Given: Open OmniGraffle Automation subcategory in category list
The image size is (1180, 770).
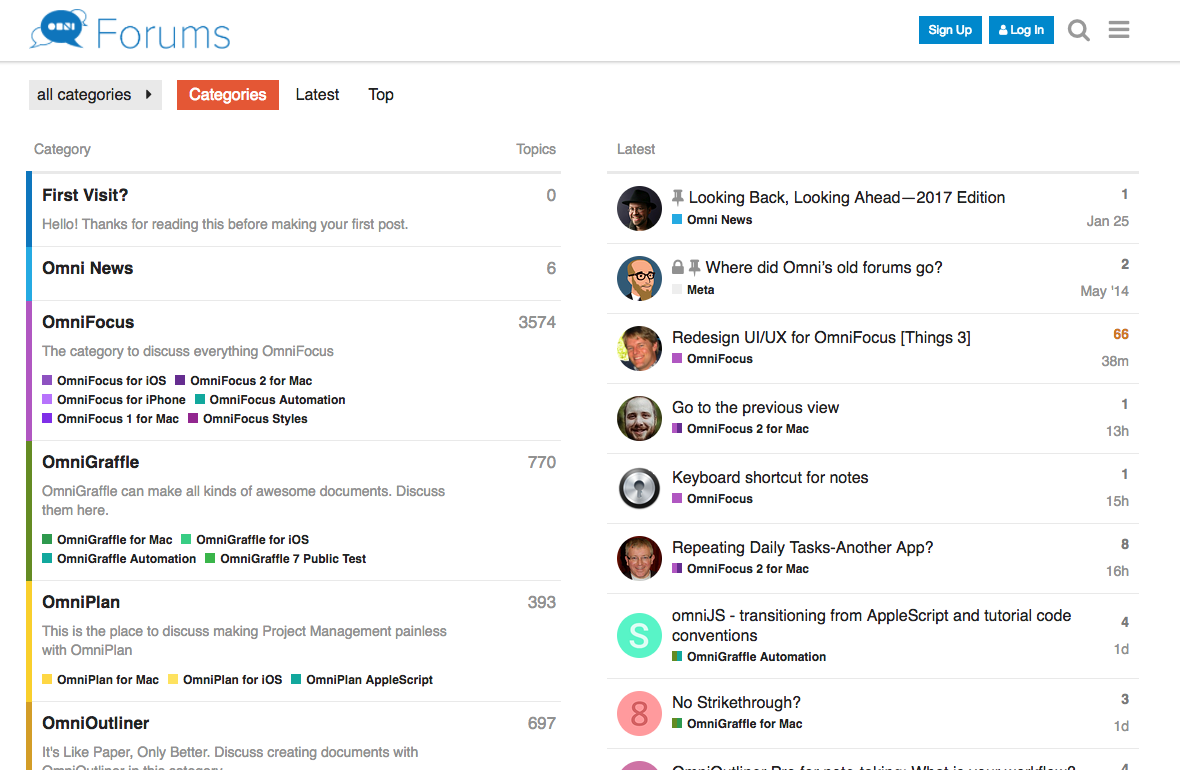Looking at the screenshot, I should (x=119, y=558).
